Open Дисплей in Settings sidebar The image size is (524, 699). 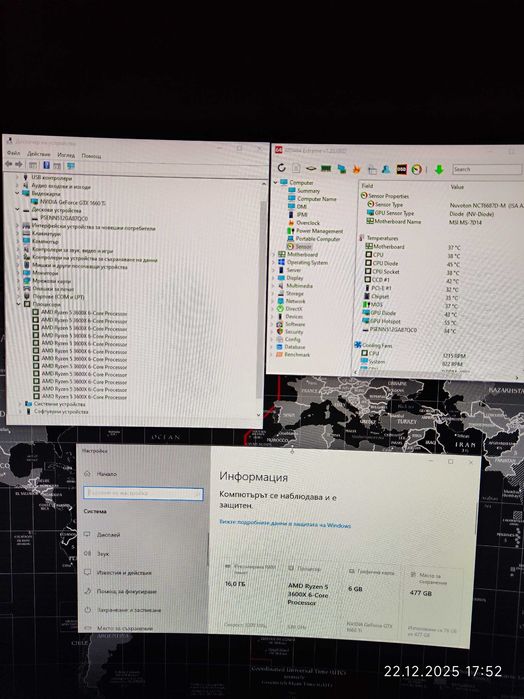pyautogui.click(x=103, y=534)
